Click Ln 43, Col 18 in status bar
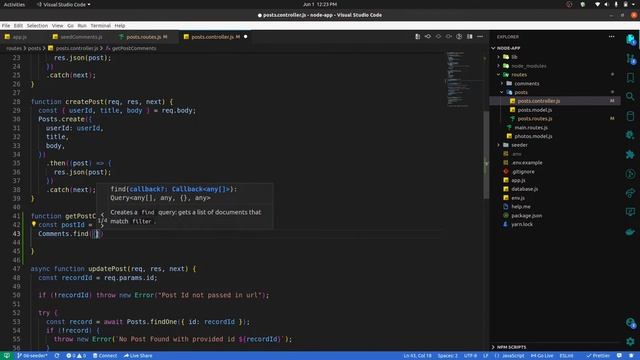The width and height of the screenshot is (640, 360). [417, 356]
